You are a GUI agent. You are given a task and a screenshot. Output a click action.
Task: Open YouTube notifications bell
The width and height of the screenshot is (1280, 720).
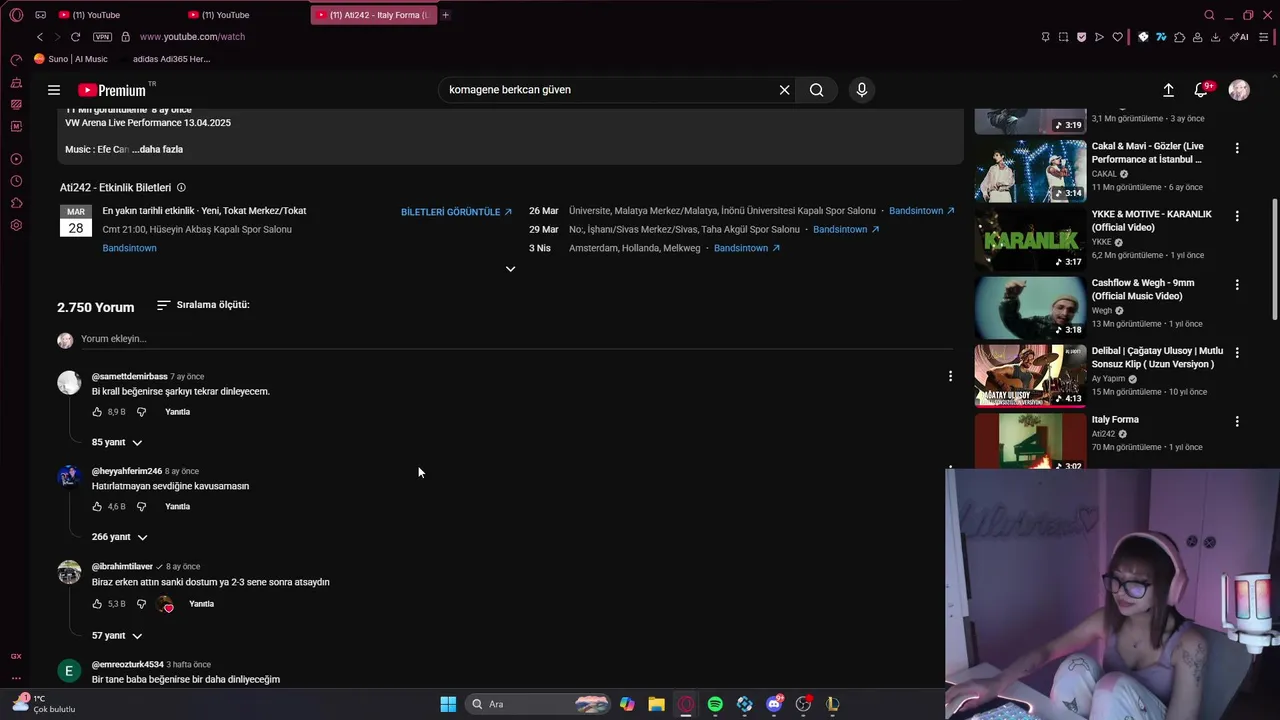pyautogui.click(x=1201, y=90)
